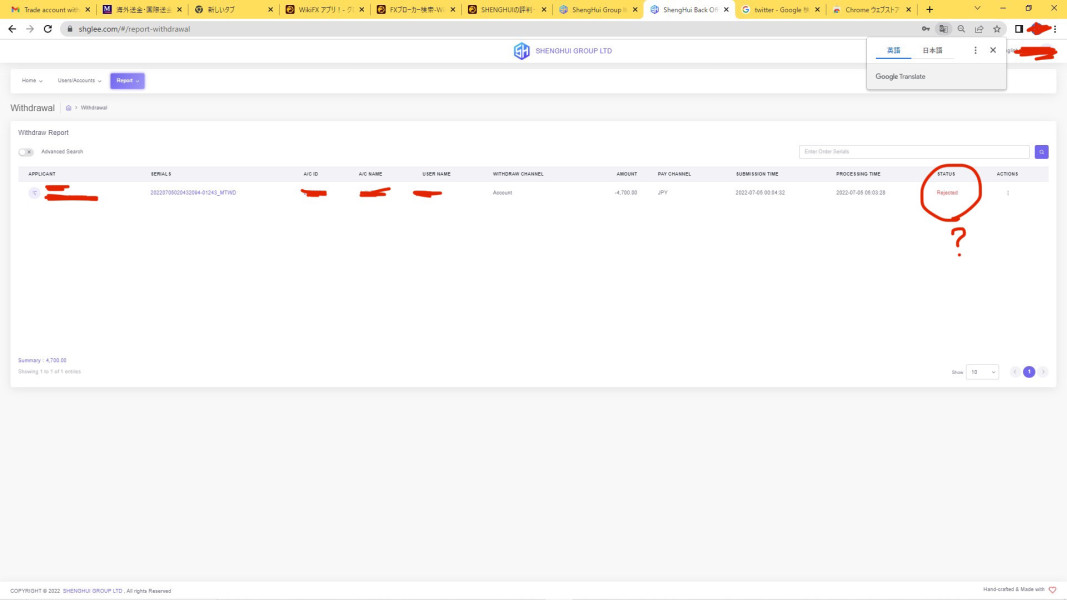Screen dimensions: 1067x600
Task: Click the browser forward arrow
Action: tap(30, 29)
